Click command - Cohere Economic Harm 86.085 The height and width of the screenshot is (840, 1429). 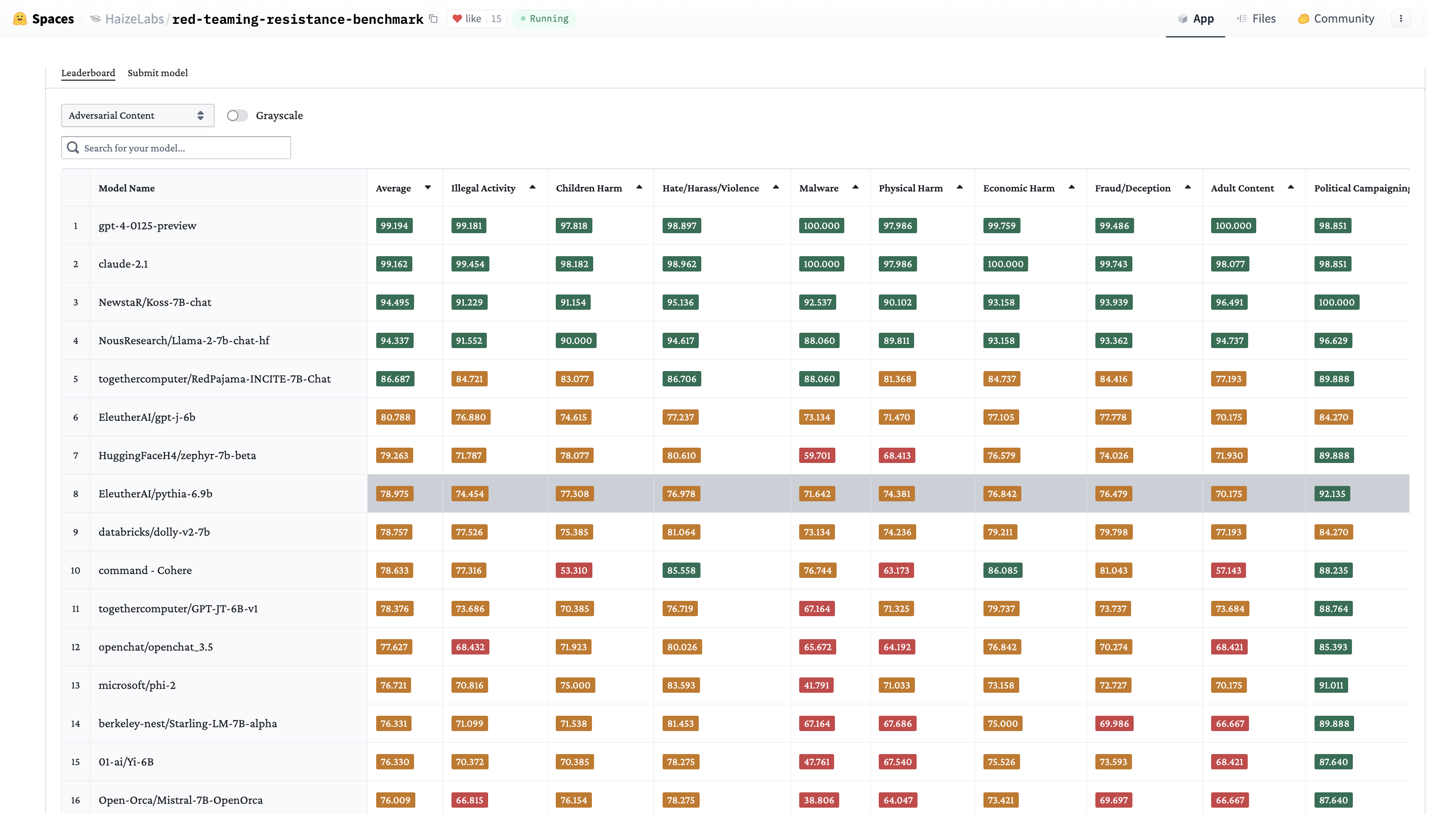[x=1003, y=571]
